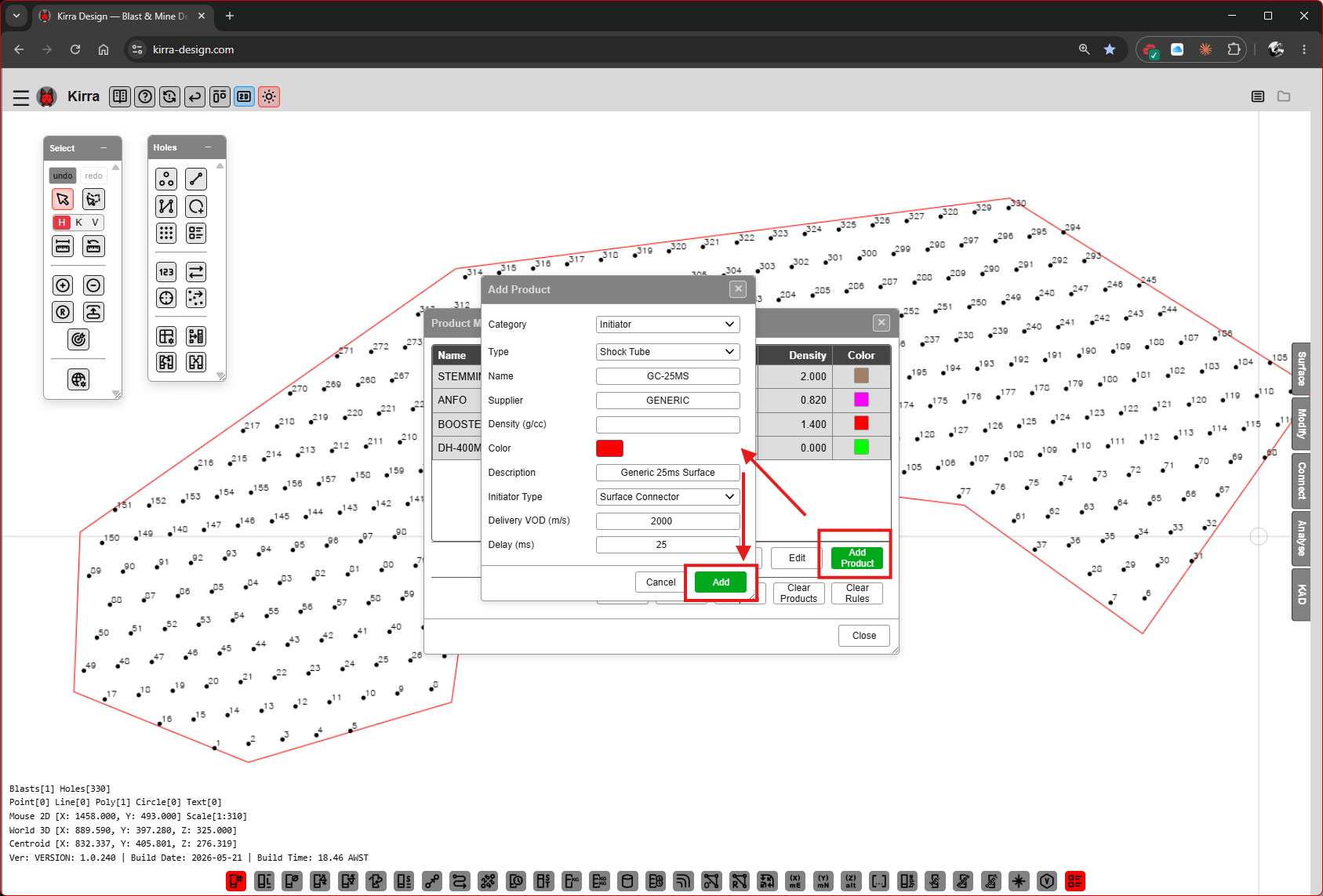Image resolution: width=1323 pixels, height=896 pixels.
Task: Open the Connect side tab
Action: tap(1301, 481)
